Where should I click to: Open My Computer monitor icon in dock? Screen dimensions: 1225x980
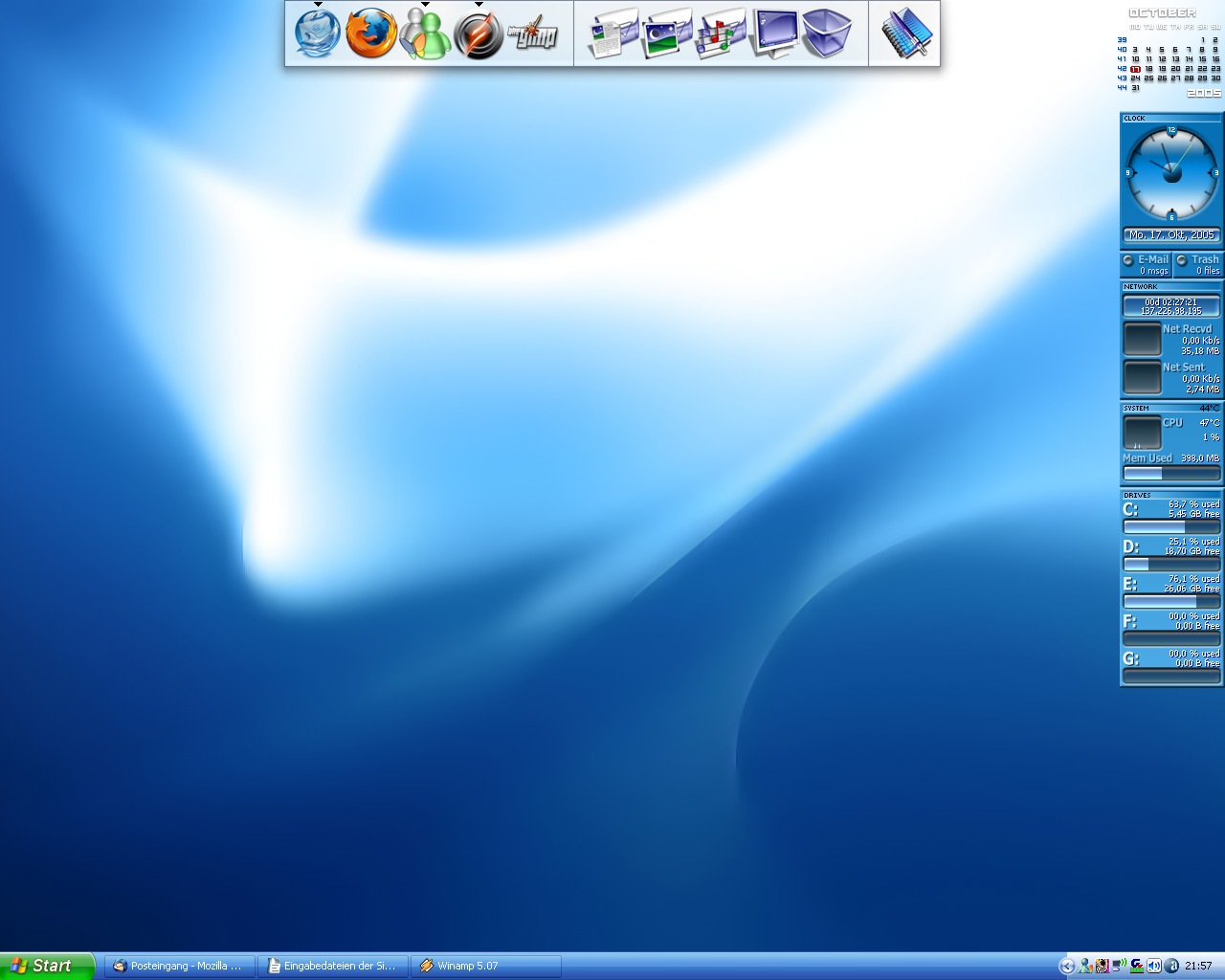[x=774, y=34]
